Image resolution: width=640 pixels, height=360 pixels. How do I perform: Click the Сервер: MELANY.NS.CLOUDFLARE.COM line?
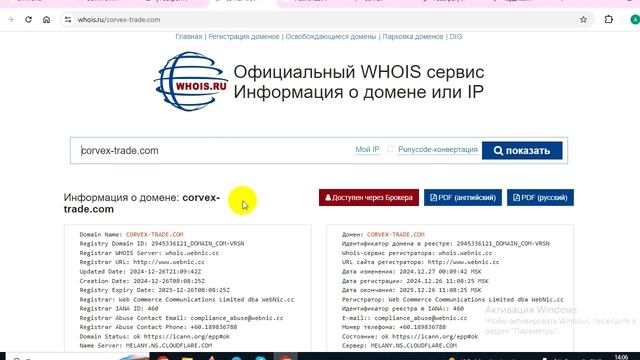point(399,345)
